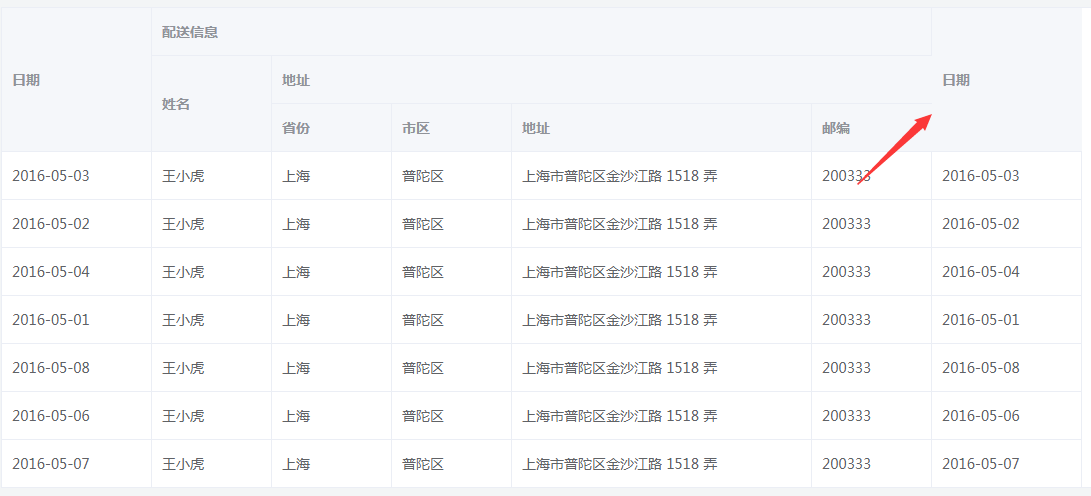Choose 普陀区 in the 2016-05-06 row
This screenshot has width=1091, height=496.
tap(422, 416)
